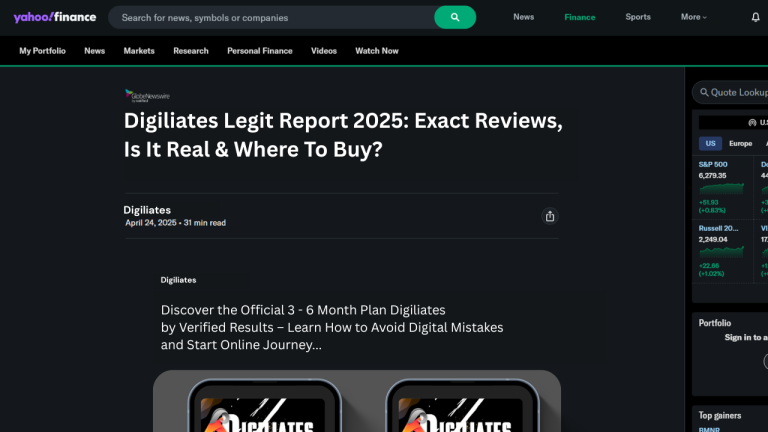This screenshot has height=432, width=768.
Task: Open Sports in the top header
Action: (x=638, y=17)
